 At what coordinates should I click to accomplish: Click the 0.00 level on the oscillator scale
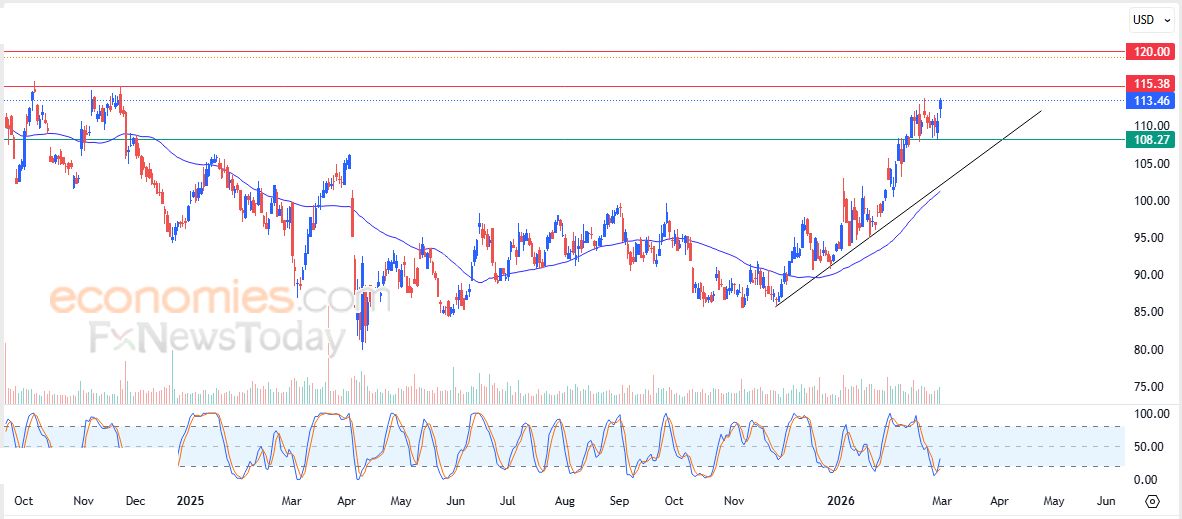(1145, 480)
